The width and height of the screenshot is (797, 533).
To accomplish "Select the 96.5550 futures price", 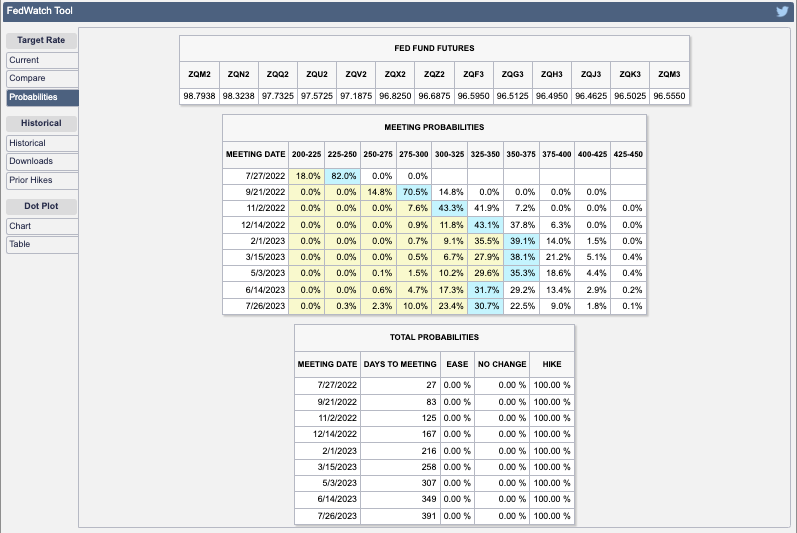I will click(x=669, y=96).
